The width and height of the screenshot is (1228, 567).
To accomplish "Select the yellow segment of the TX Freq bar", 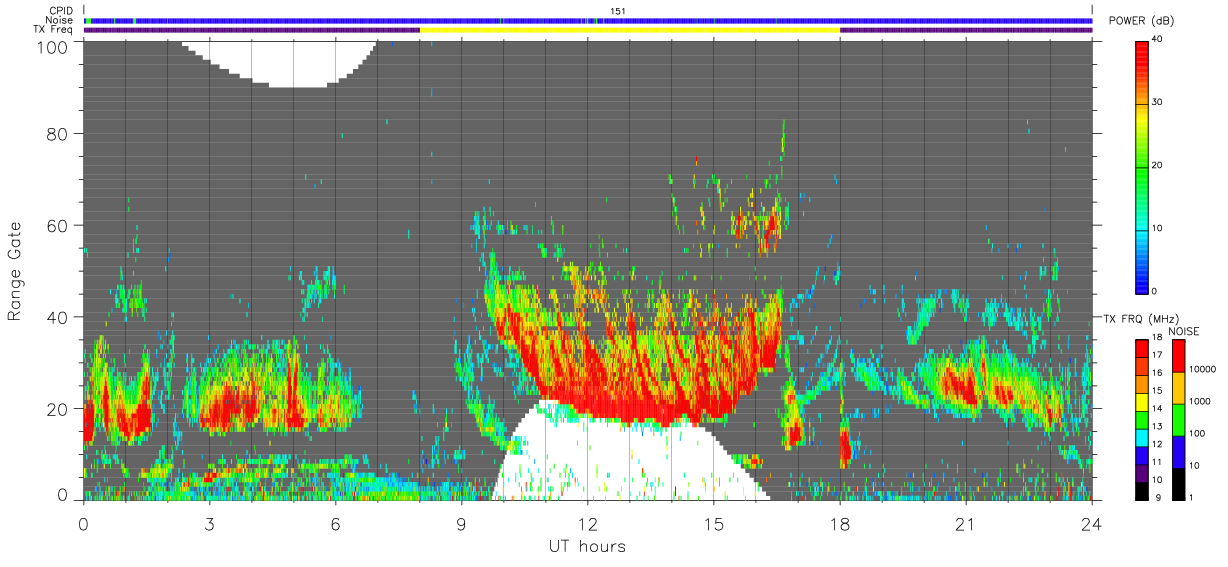I will tap(630, 30).
